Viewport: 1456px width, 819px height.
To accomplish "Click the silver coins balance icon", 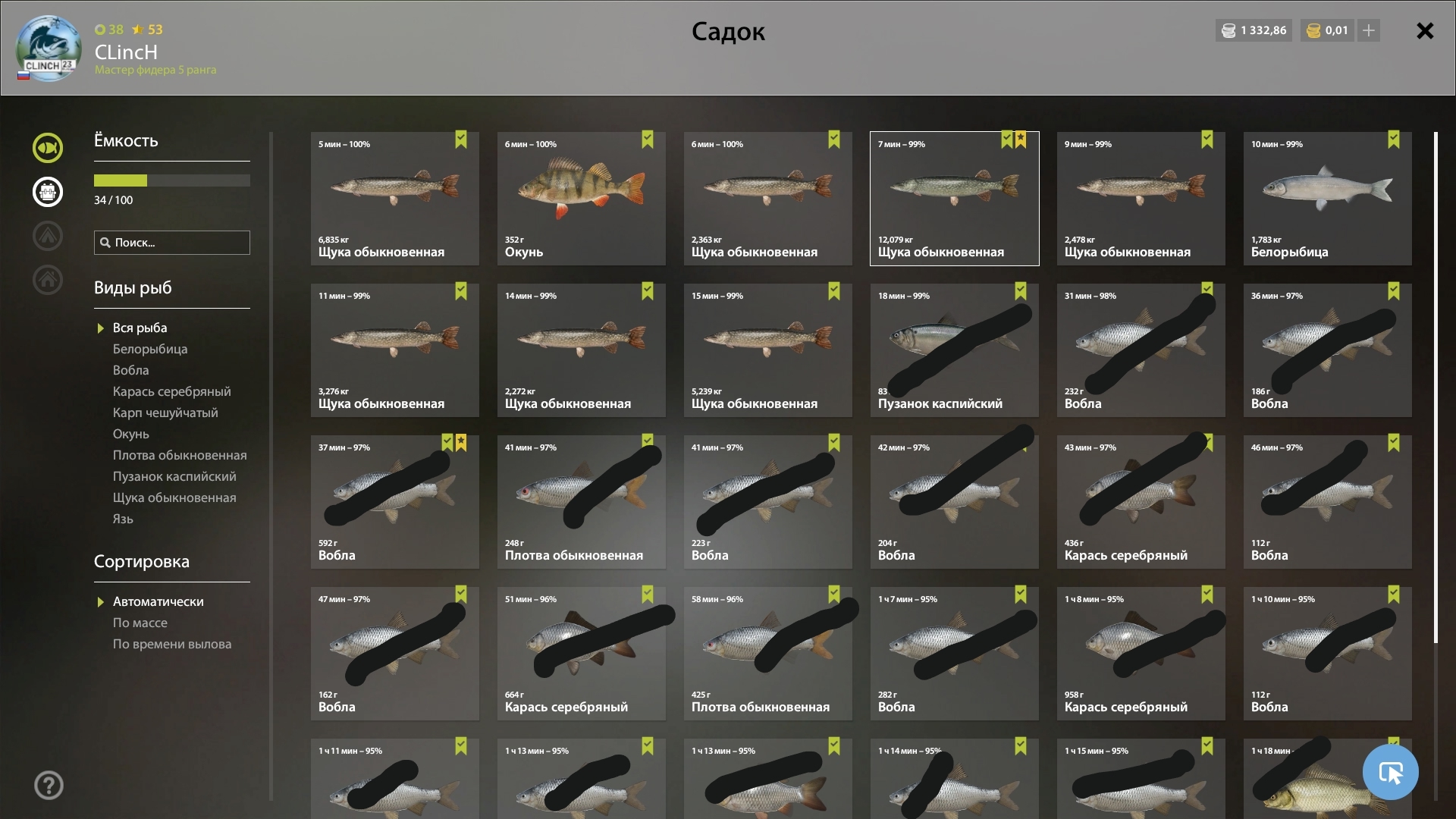I will coord(1228,30).
